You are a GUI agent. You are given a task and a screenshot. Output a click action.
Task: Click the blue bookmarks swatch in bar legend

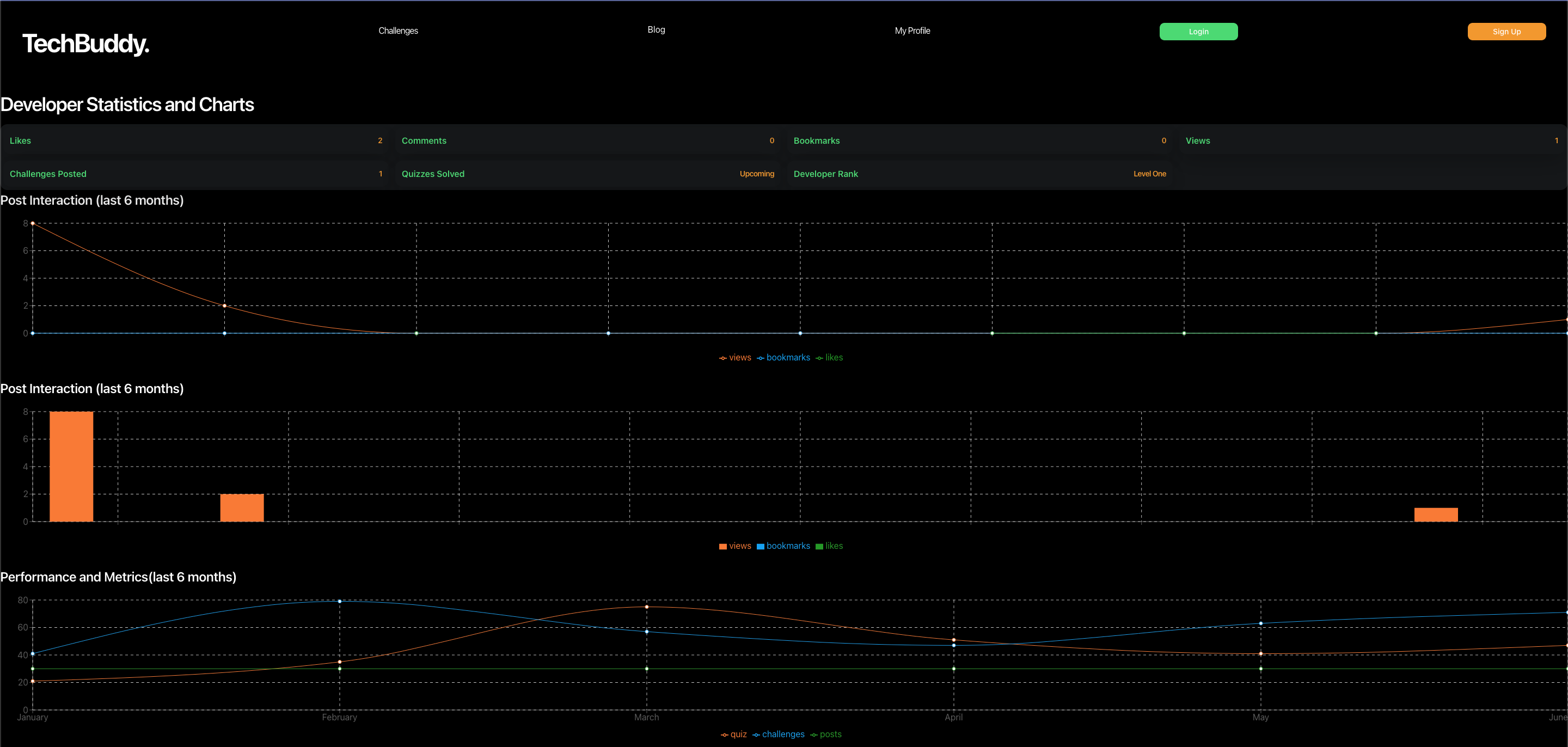(760, 546)
